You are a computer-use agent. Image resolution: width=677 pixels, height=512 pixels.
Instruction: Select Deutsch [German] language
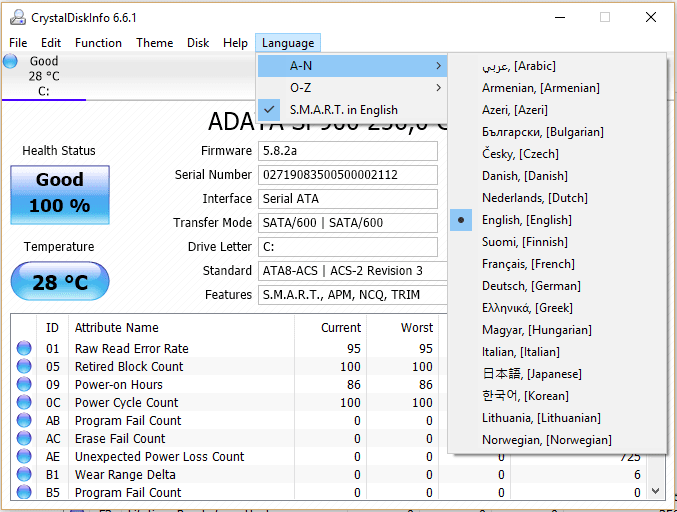(x=557, y=286)
